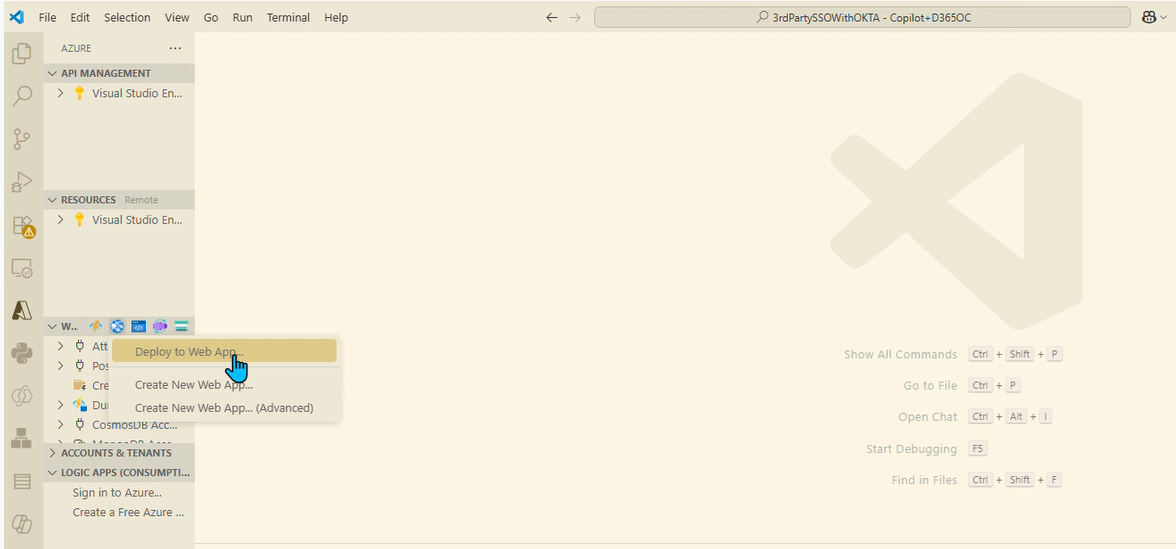Click the Static Web Apps code icon
This screenshot has width=1176, height=549.
pyautogui.click(x=139, y=326)
